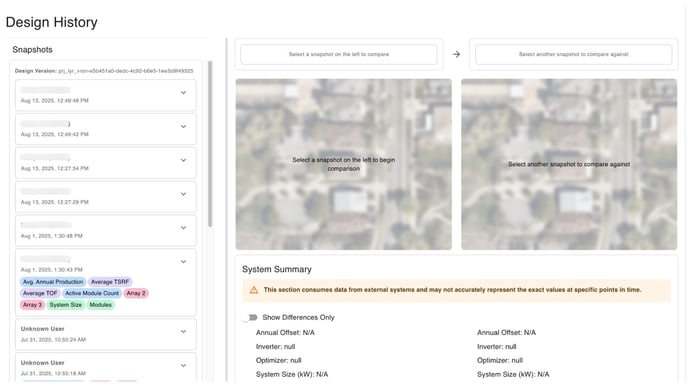Screen dimensions: 688x387
Task: Click the snapshots list scrollbar
Action: point(210,144)
